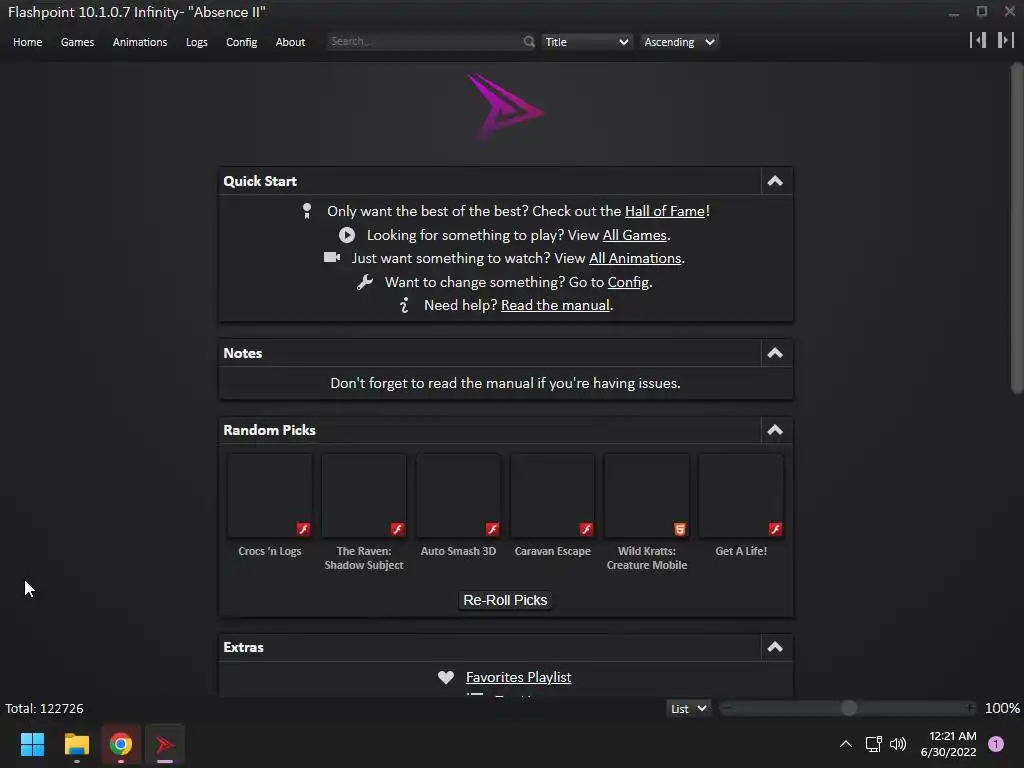Open Get A Life! thumbnail
Image resolution: width=1024 pixels, height=768 pixels.
[x=741, y=496]
